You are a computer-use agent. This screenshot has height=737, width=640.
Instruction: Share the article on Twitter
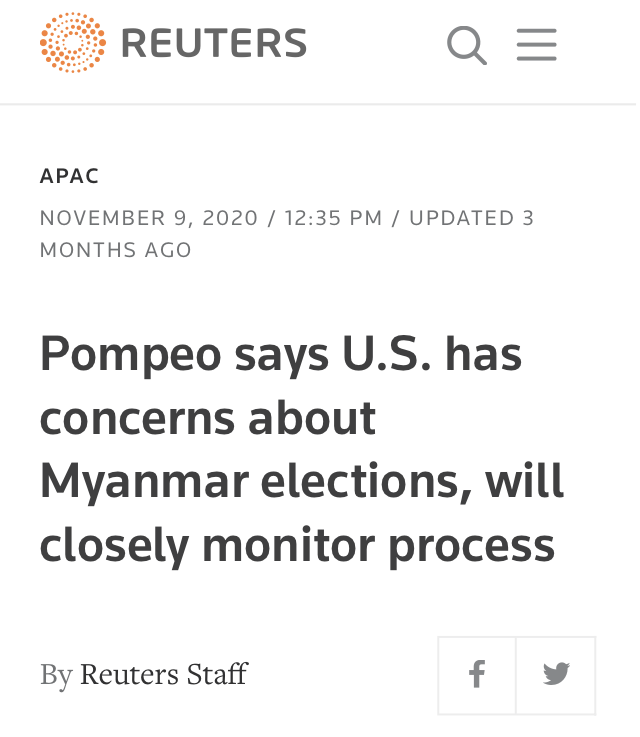point(556,675)
